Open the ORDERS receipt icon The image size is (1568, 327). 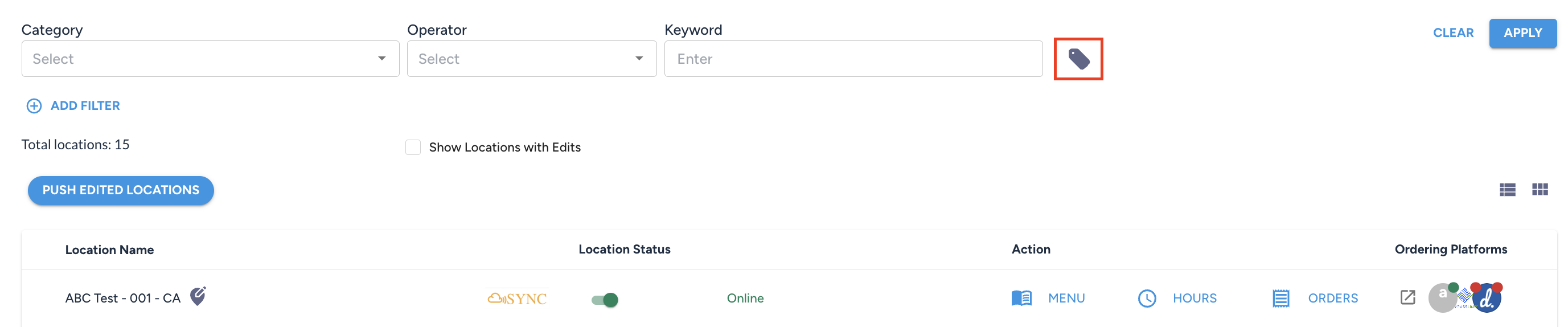click(x=1280, y=299)
